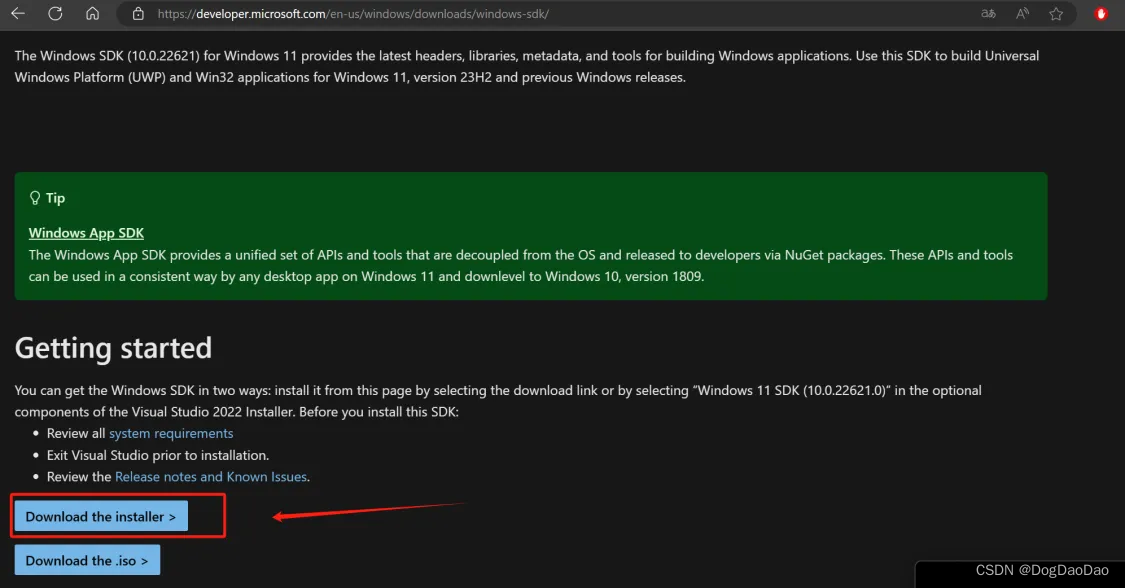Go back using the browser back arrow

(18, 14)
